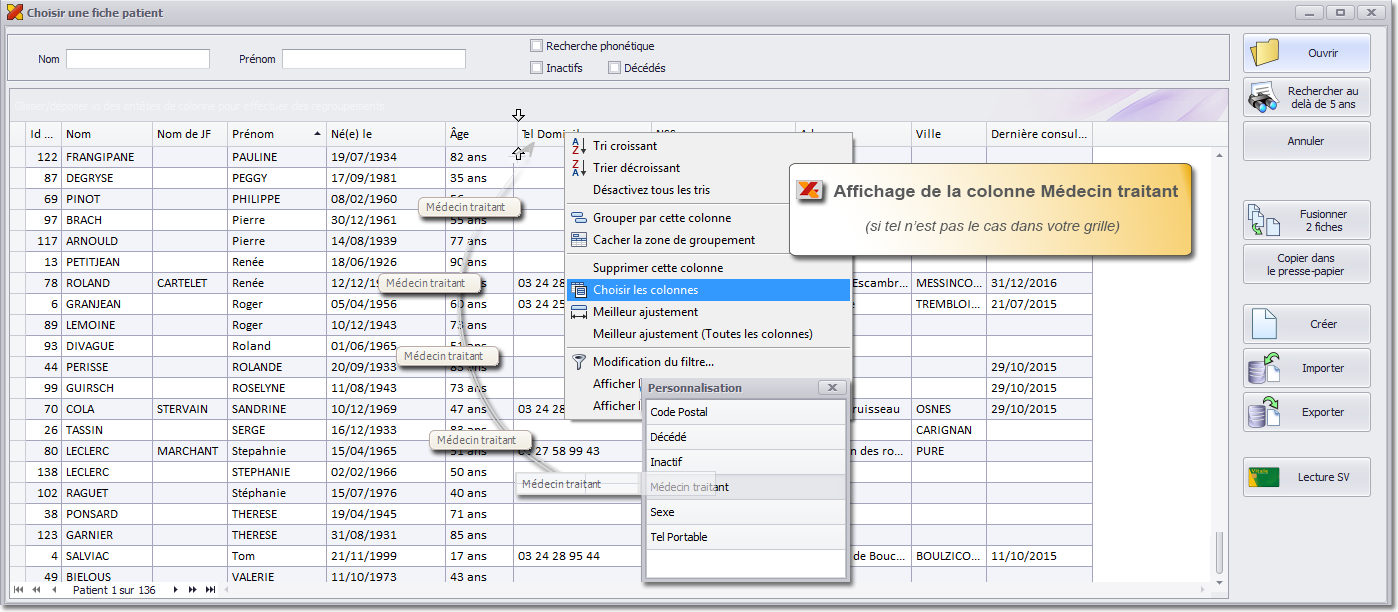Check the Décédés checkbox

point(614,68)
